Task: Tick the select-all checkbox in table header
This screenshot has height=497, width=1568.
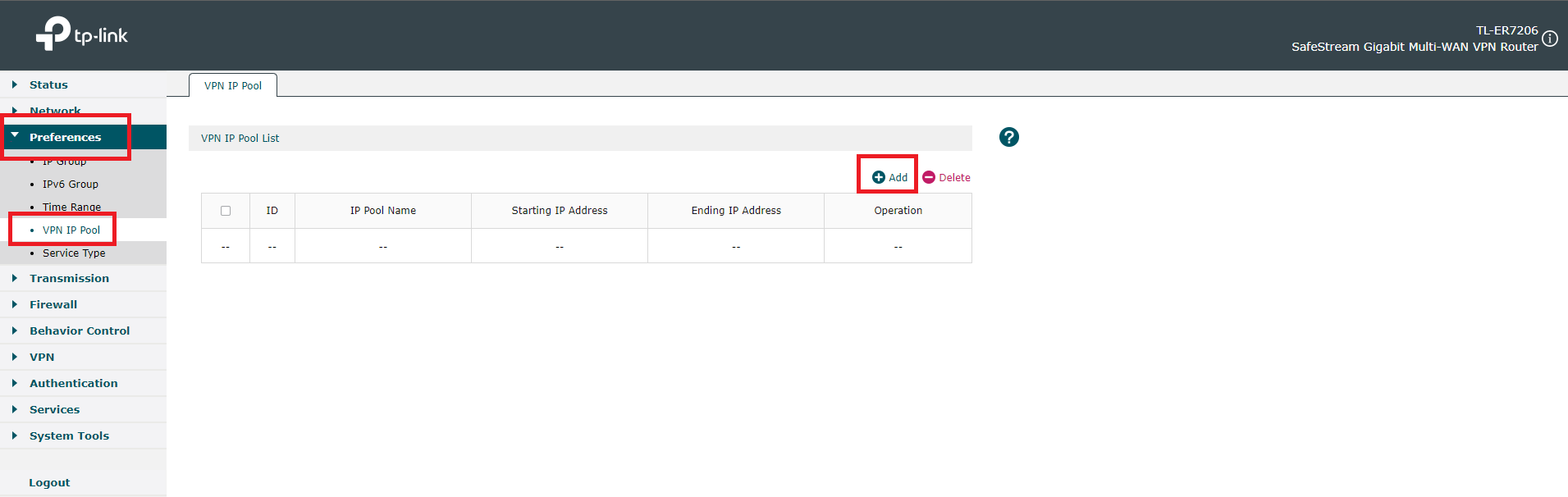Action: pos(226,211)
